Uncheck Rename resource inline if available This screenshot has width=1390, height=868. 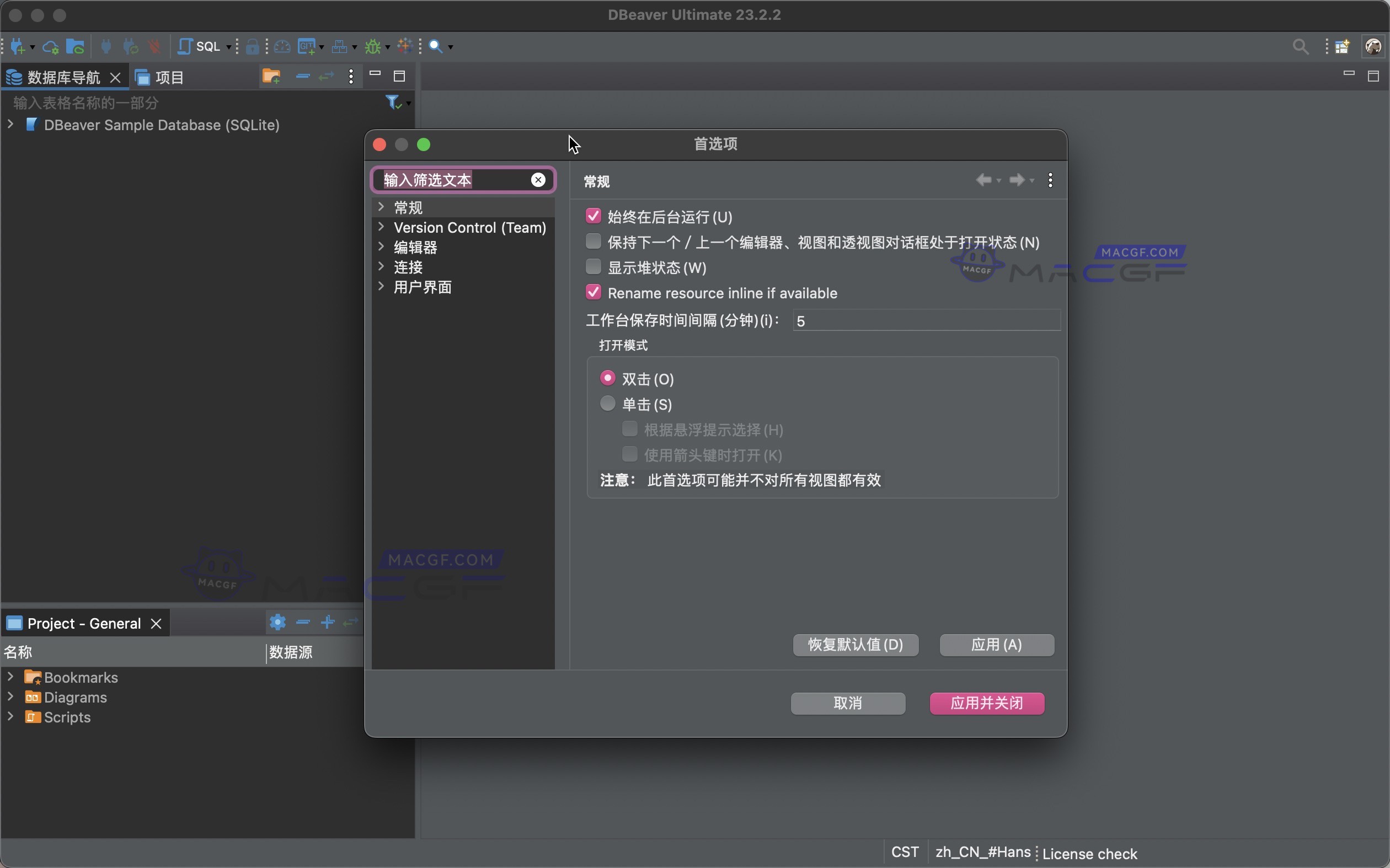pyautogui.click(x=593, y=292)
